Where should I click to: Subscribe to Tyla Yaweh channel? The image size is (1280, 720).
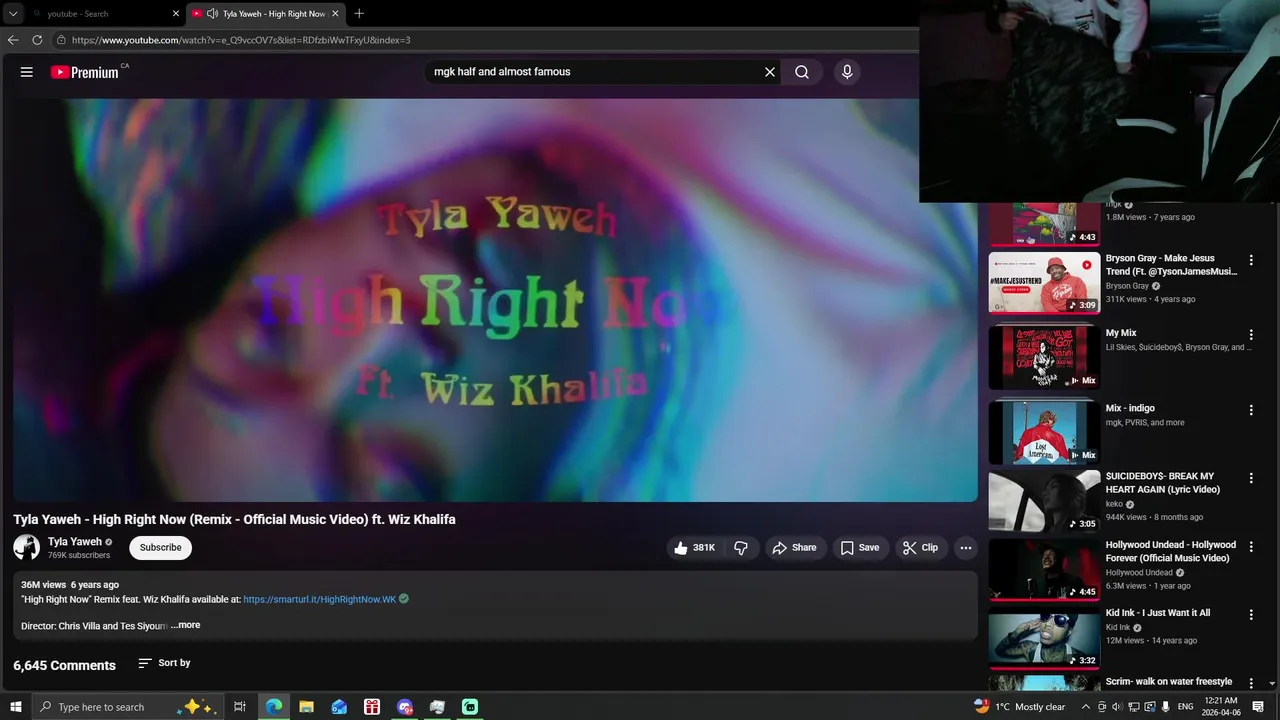coord(160,548)
